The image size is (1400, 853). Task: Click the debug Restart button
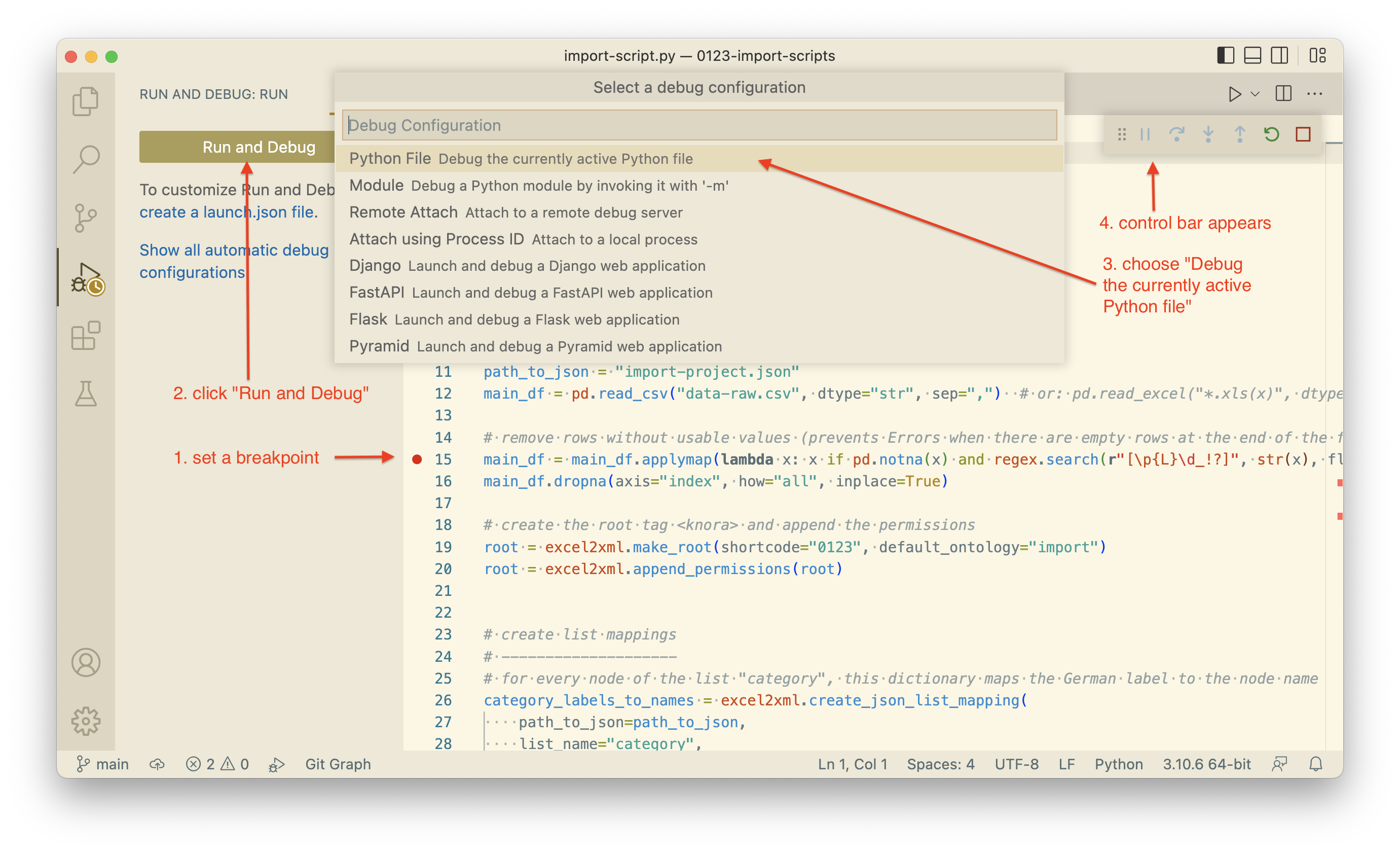1271,135
